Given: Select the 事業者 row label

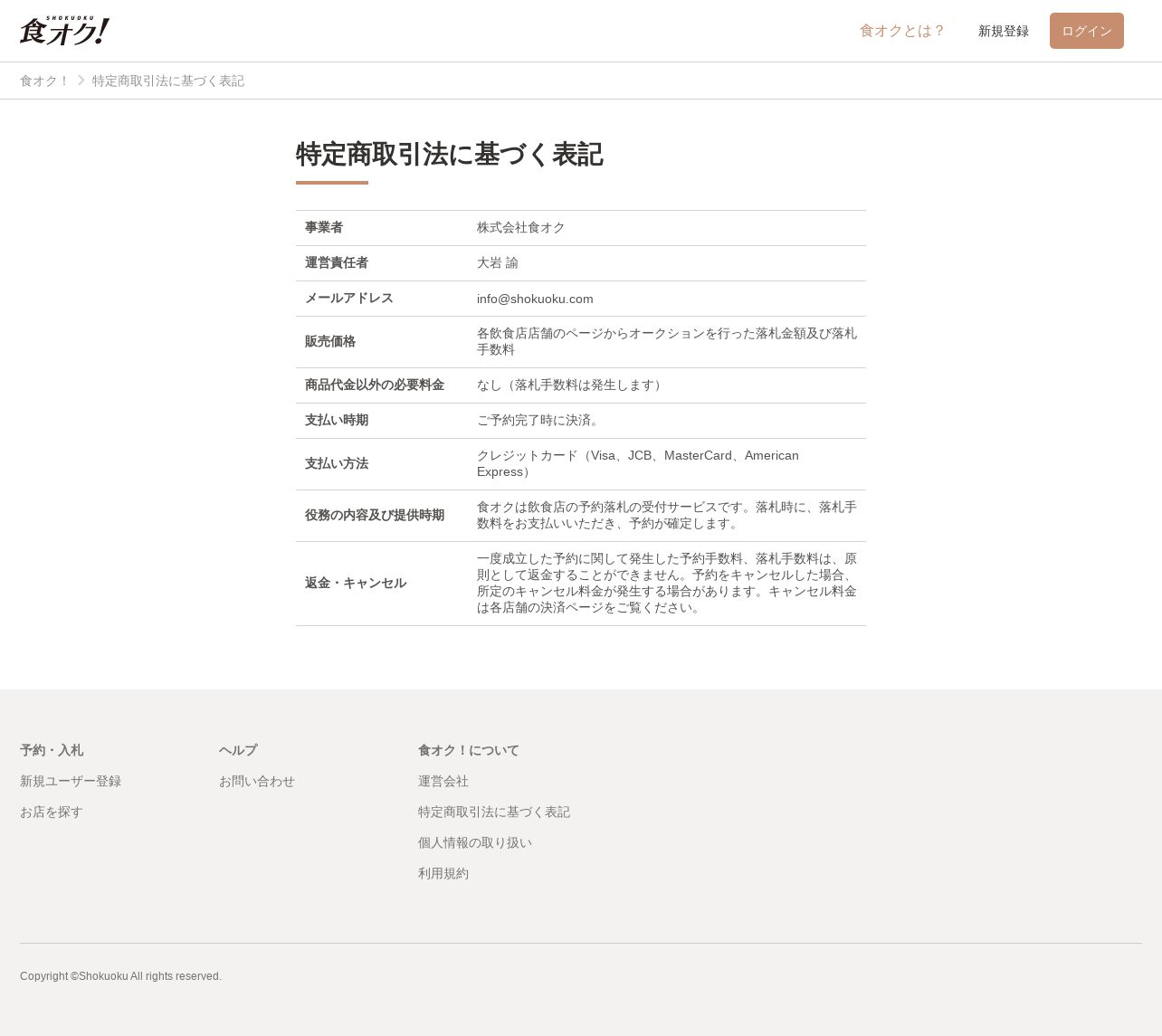Looking at the screenshot, I should [324, 228].
